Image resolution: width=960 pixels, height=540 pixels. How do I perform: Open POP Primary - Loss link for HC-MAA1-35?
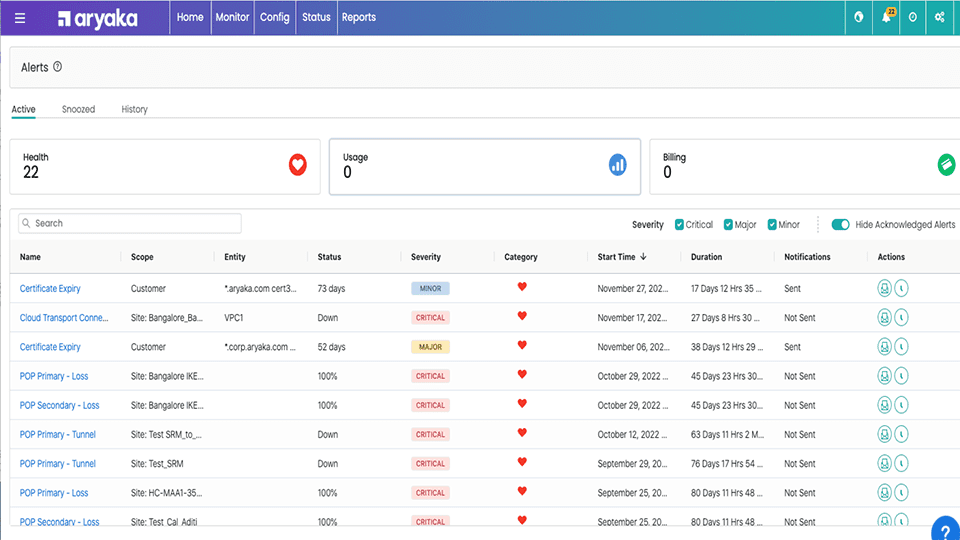point(54,493)
